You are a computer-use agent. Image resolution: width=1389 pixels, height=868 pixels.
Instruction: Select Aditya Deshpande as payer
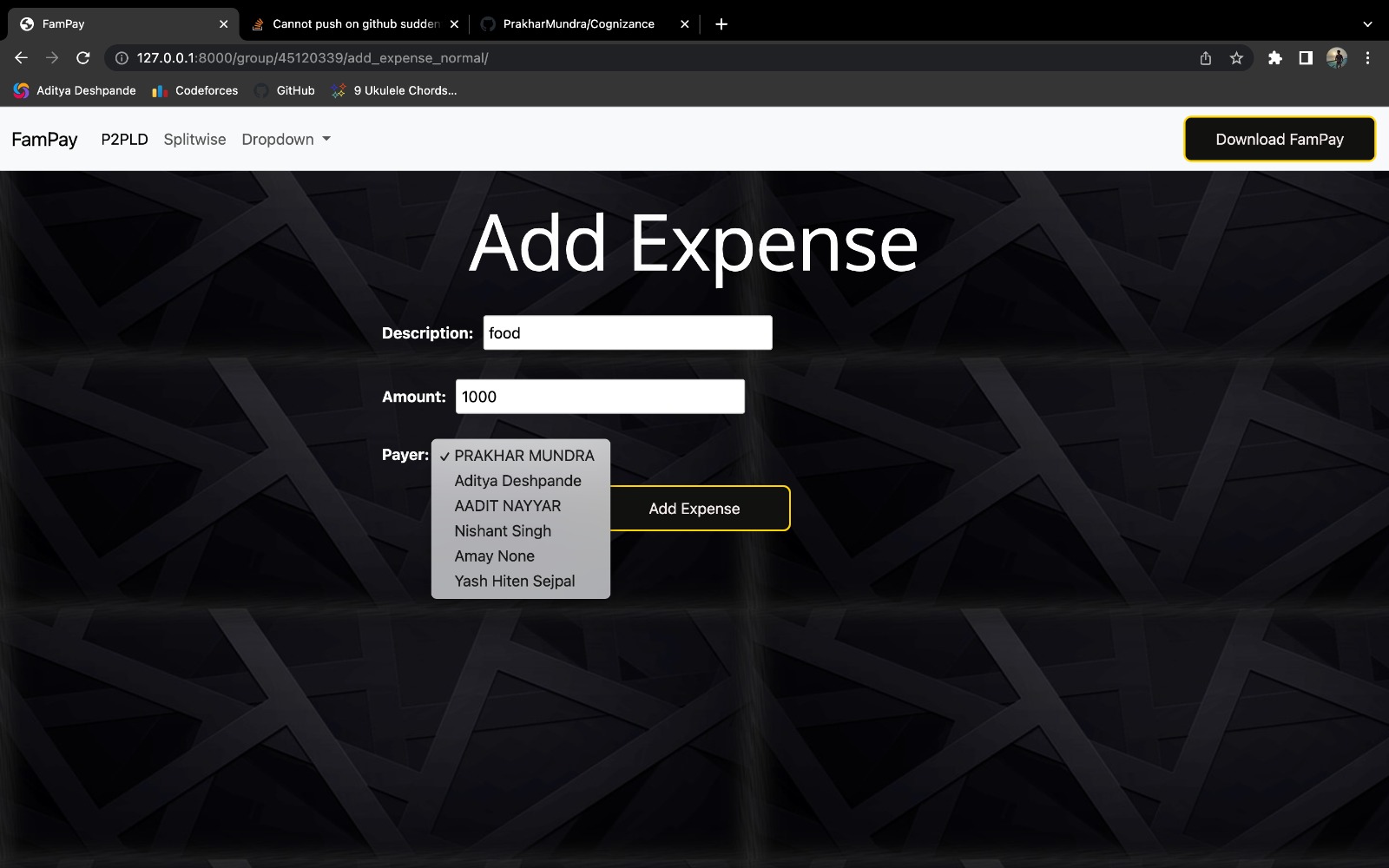point(521,481)
